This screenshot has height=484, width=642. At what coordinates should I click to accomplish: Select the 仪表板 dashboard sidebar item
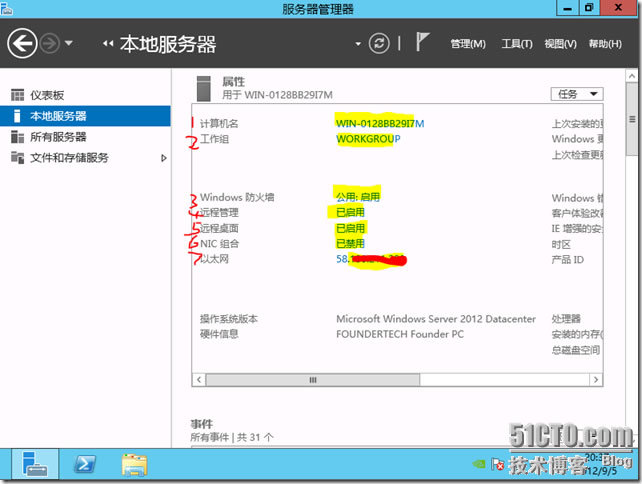point(47,95)
